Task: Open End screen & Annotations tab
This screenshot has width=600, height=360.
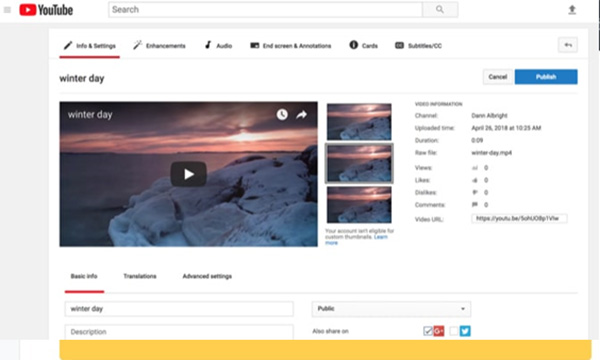Action: [x=291, y=46]
